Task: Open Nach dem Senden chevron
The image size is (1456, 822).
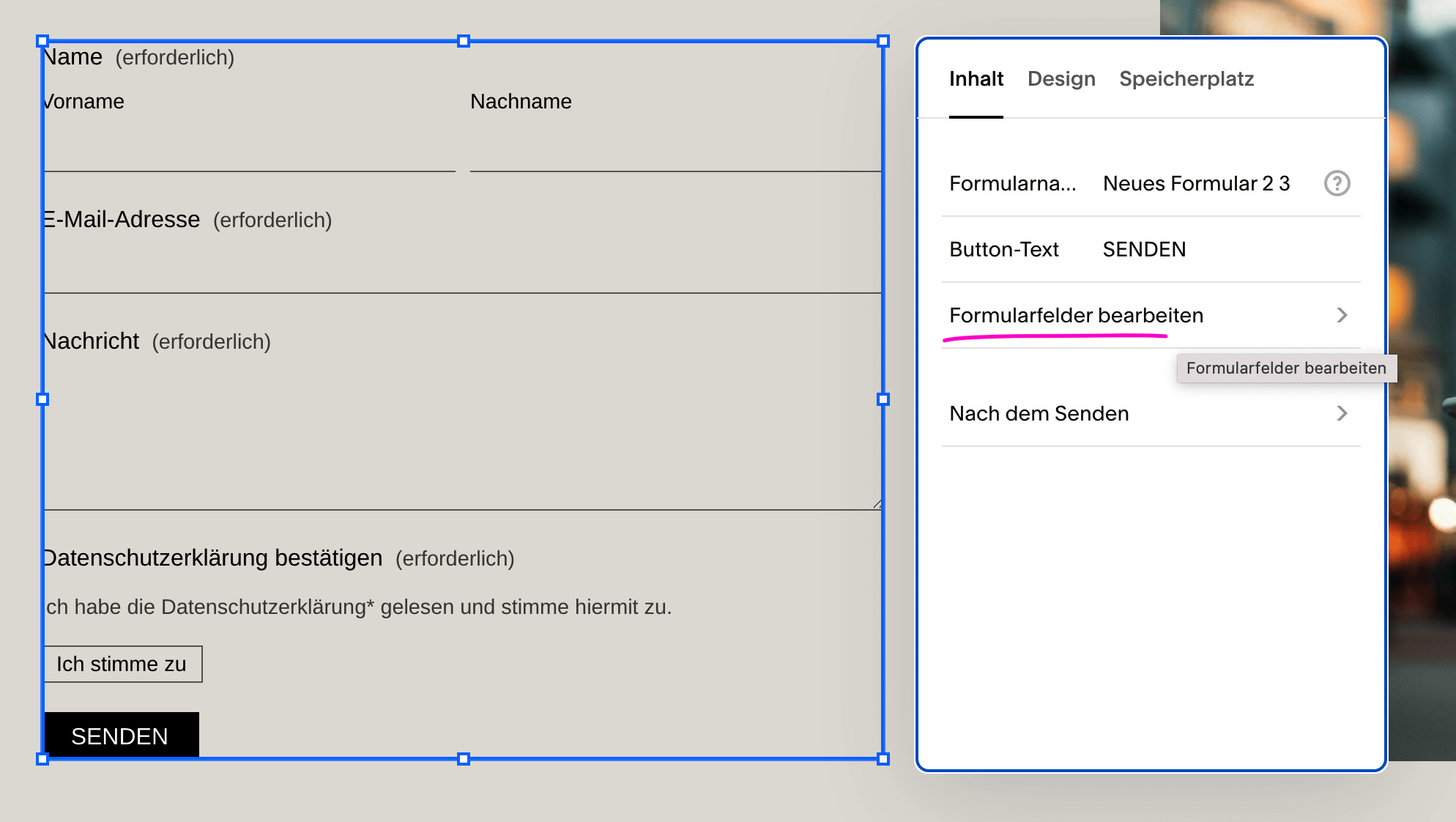Action: click(1341, 413)
